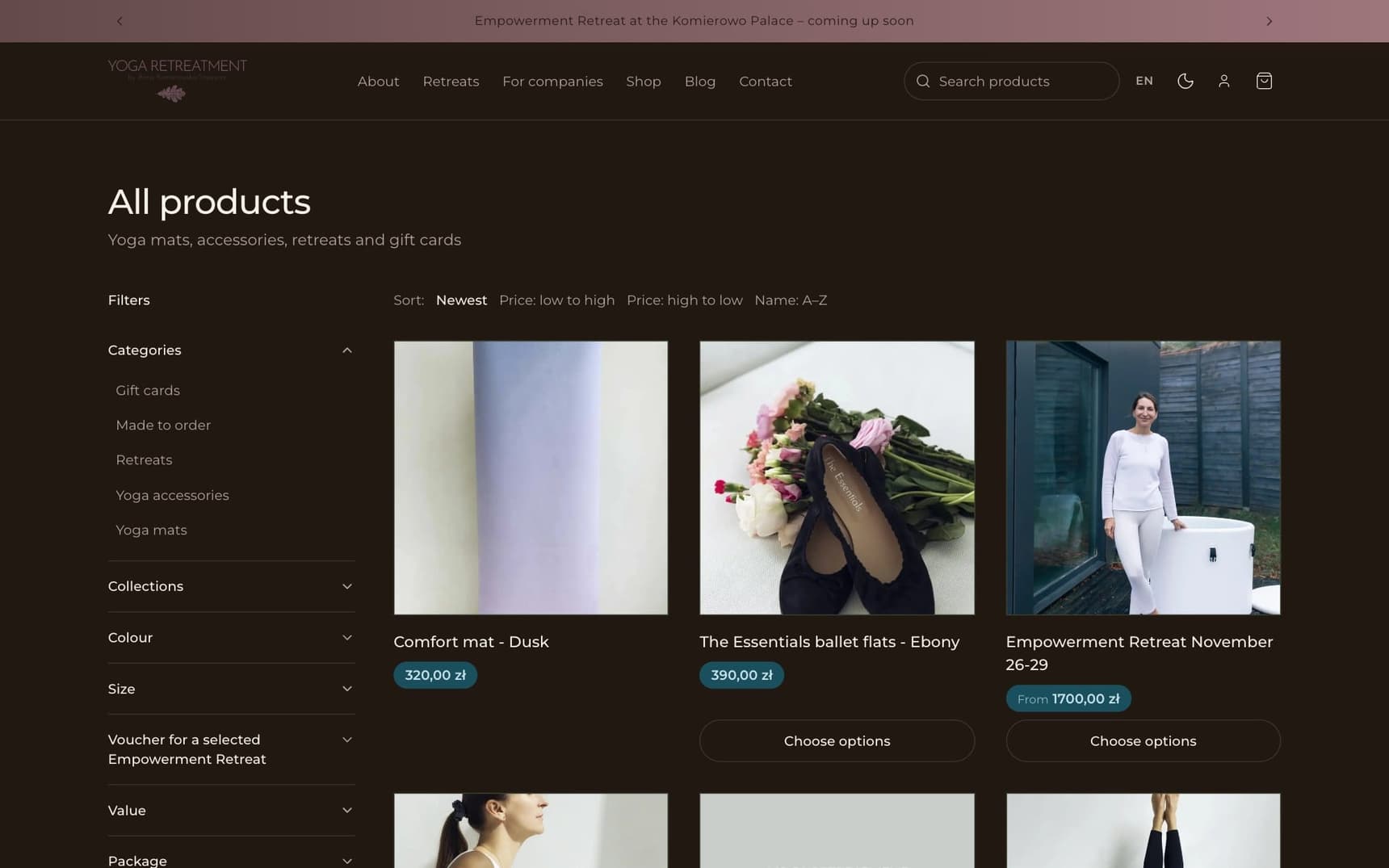Click the previous announcement arrow in banner
The width and height of the screenshot is (1389, 868).
coord(120,21)
